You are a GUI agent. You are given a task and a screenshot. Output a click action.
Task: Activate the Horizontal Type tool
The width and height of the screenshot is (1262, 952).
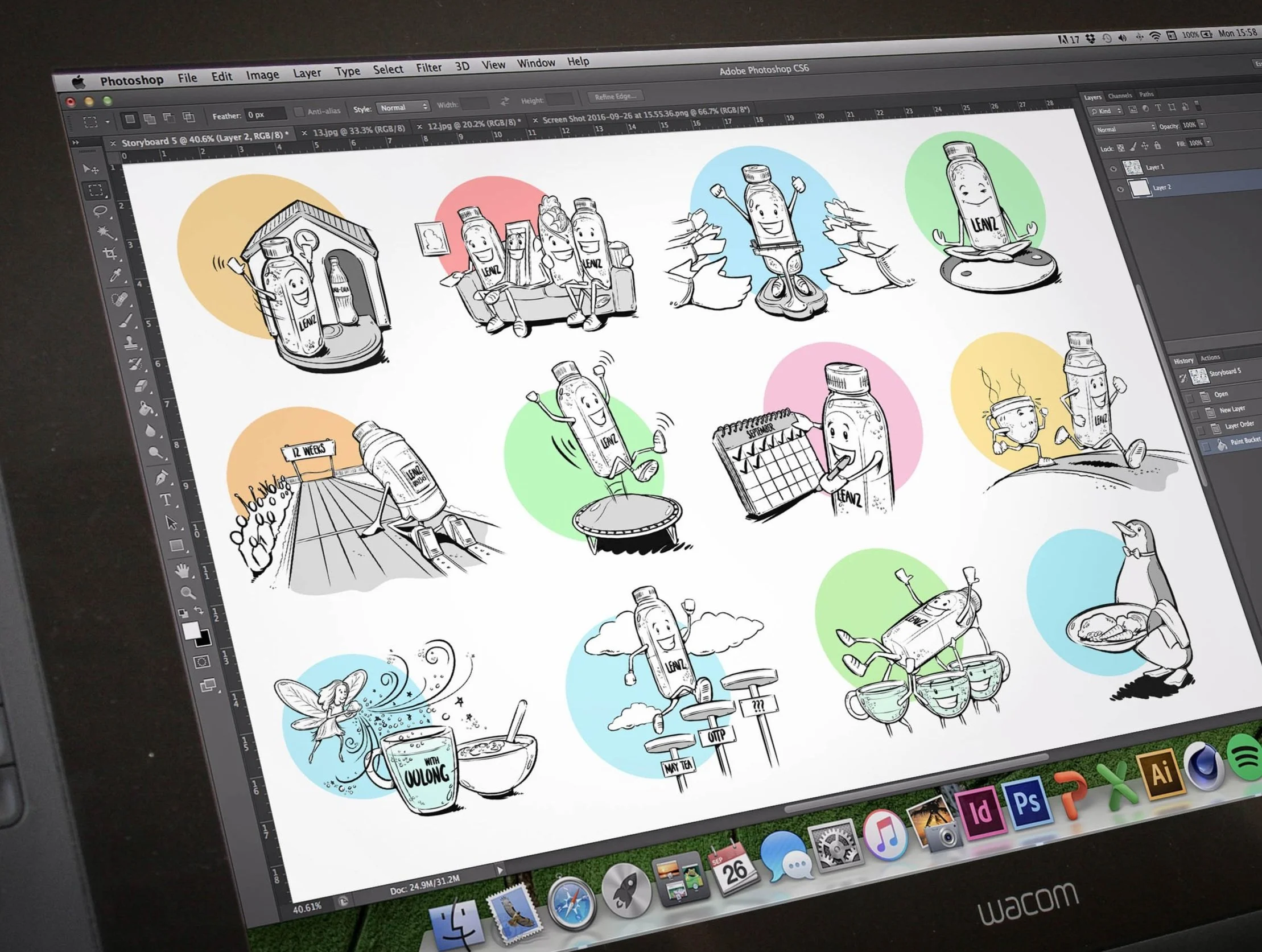pyautogui.click(x=166, y=500)
